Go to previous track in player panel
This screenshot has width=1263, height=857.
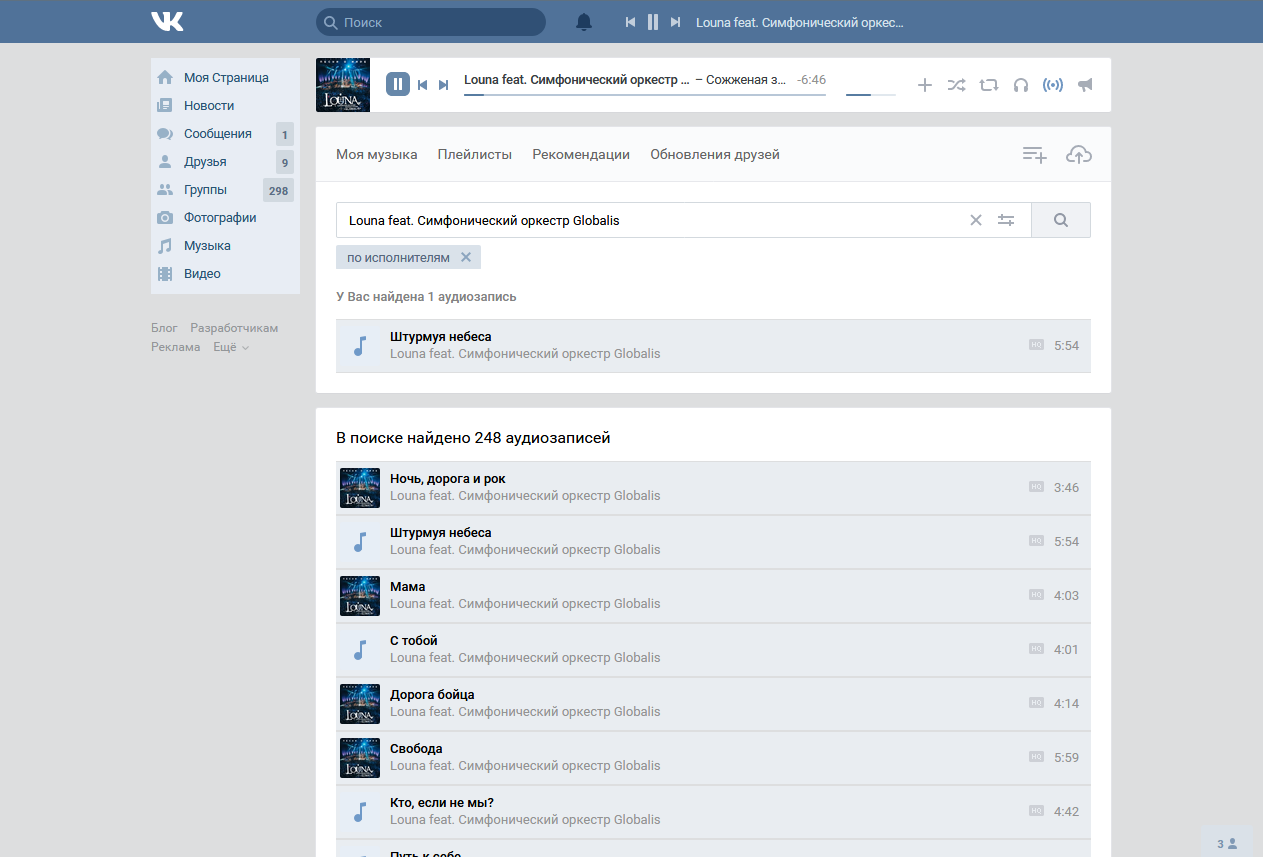click(x=422, y=85)
